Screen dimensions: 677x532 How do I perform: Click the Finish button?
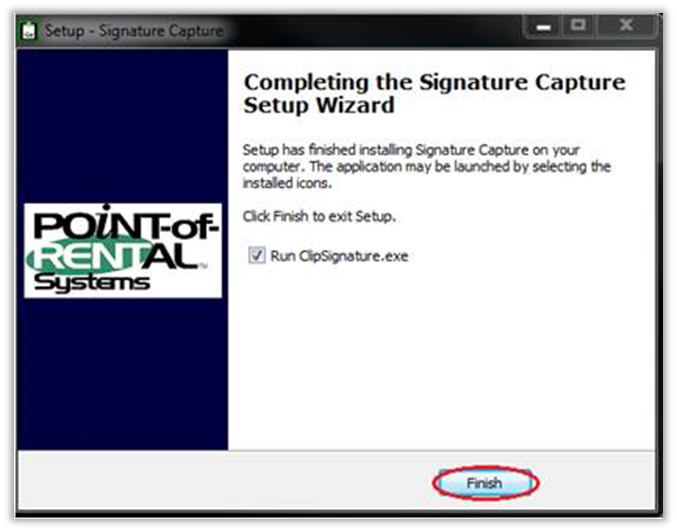(x=485, y=483)
